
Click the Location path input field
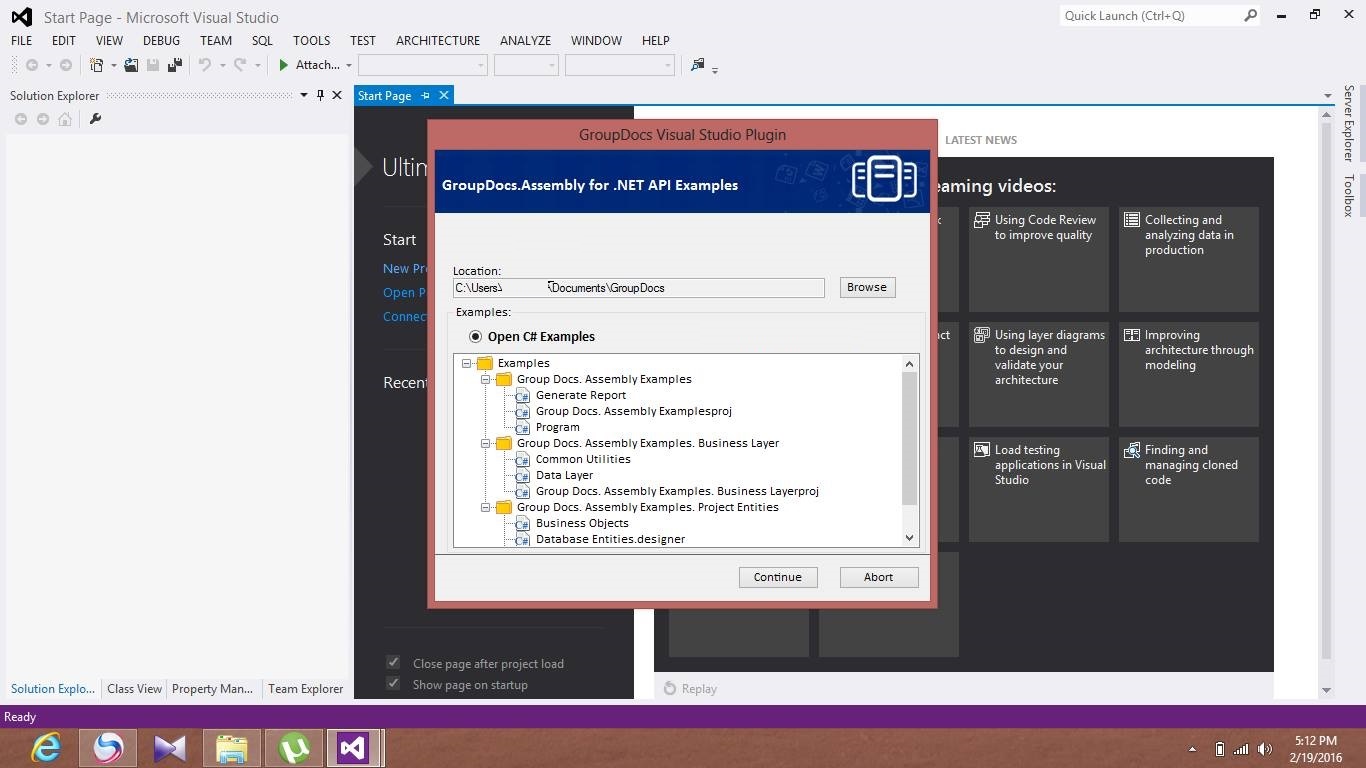point(639,288)
